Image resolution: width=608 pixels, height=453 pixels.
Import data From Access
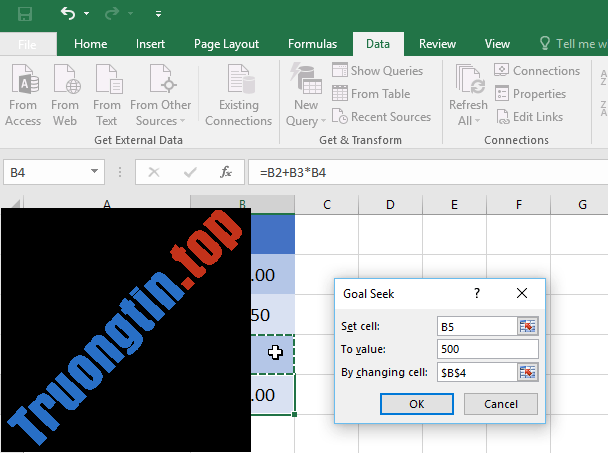click(23, 95)
